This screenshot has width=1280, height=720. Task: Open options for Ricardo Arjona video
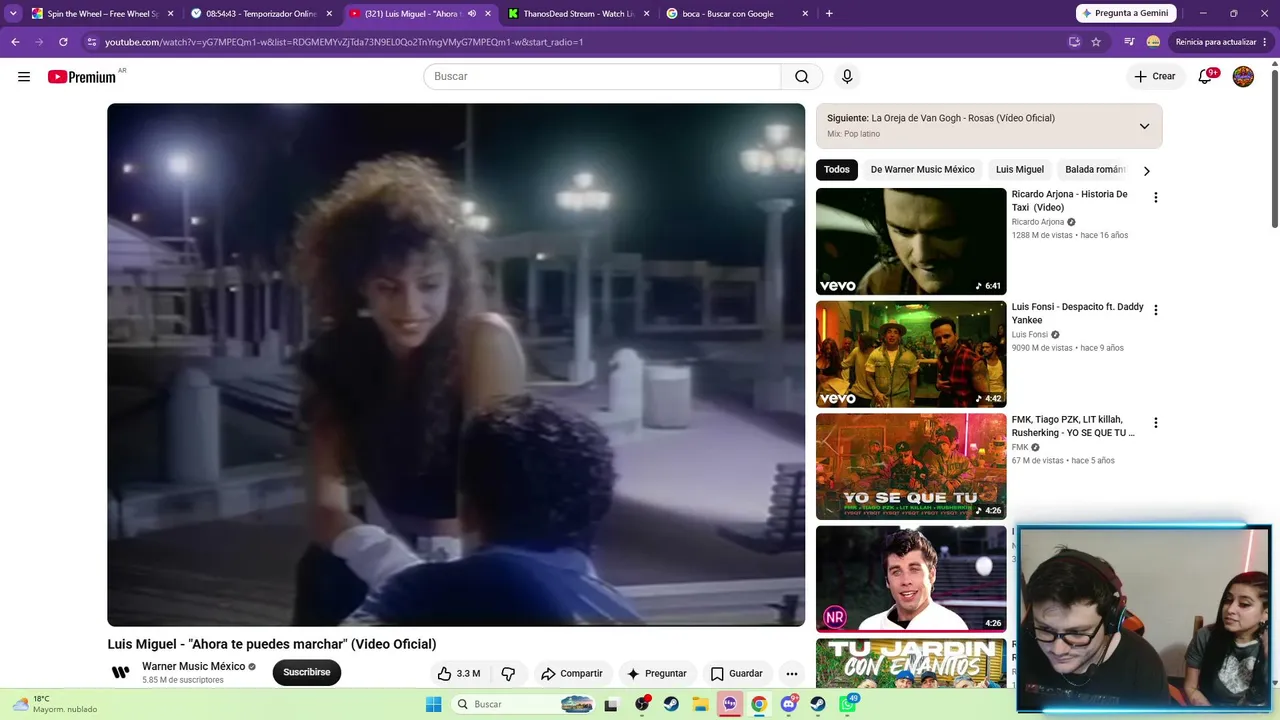click(1155, 198)
